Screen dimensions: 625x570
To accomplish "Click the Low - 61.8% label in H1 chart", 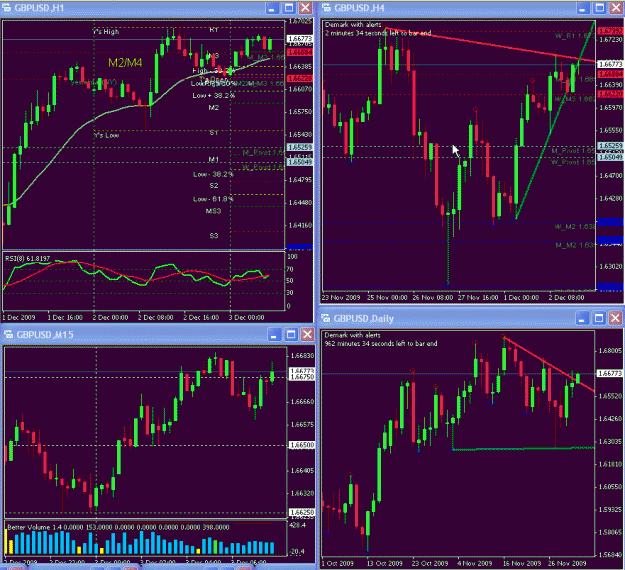I will 213,199.
